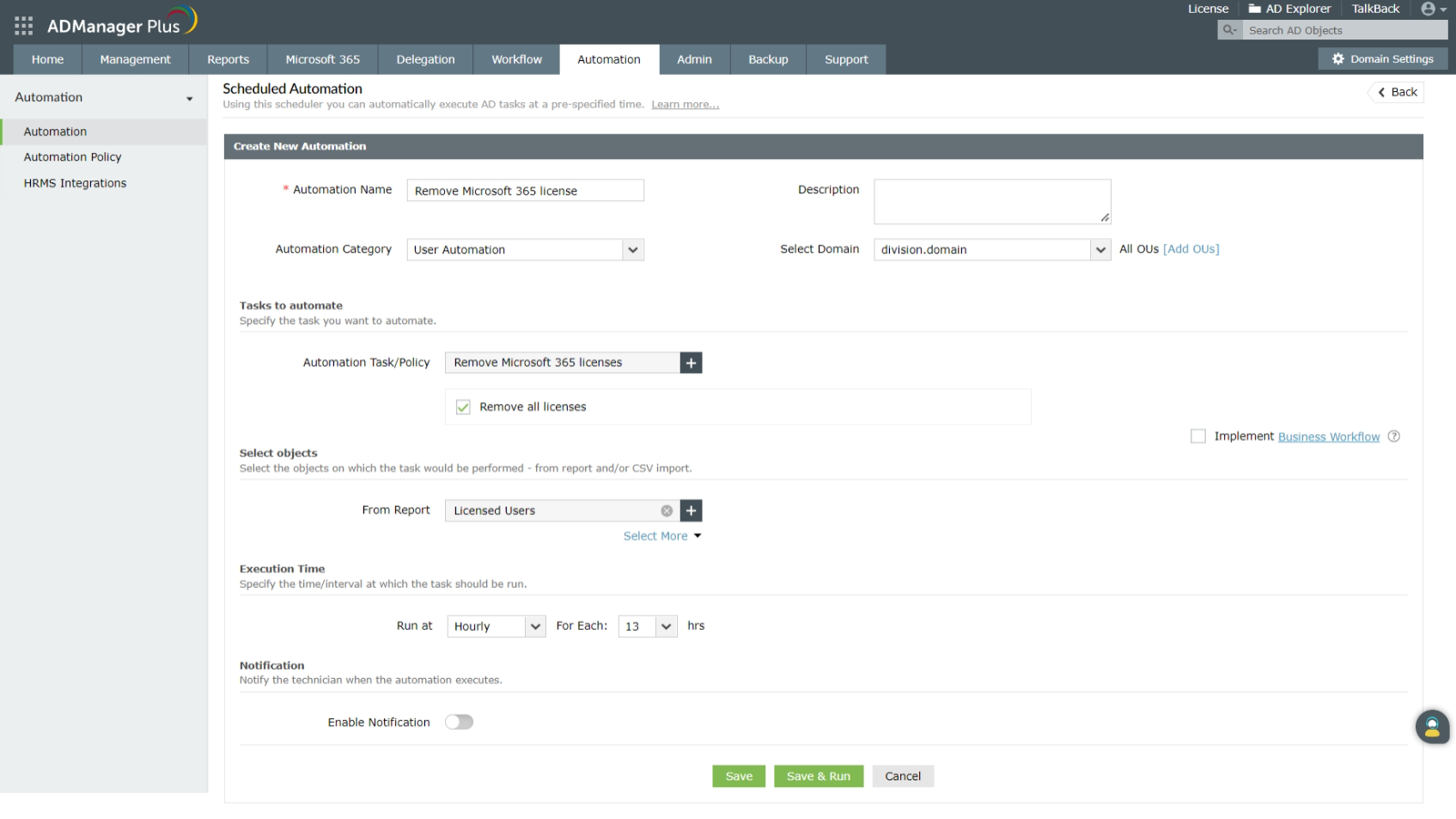Click the plus icon beside From Report
1456x819 pixels.
691,510
